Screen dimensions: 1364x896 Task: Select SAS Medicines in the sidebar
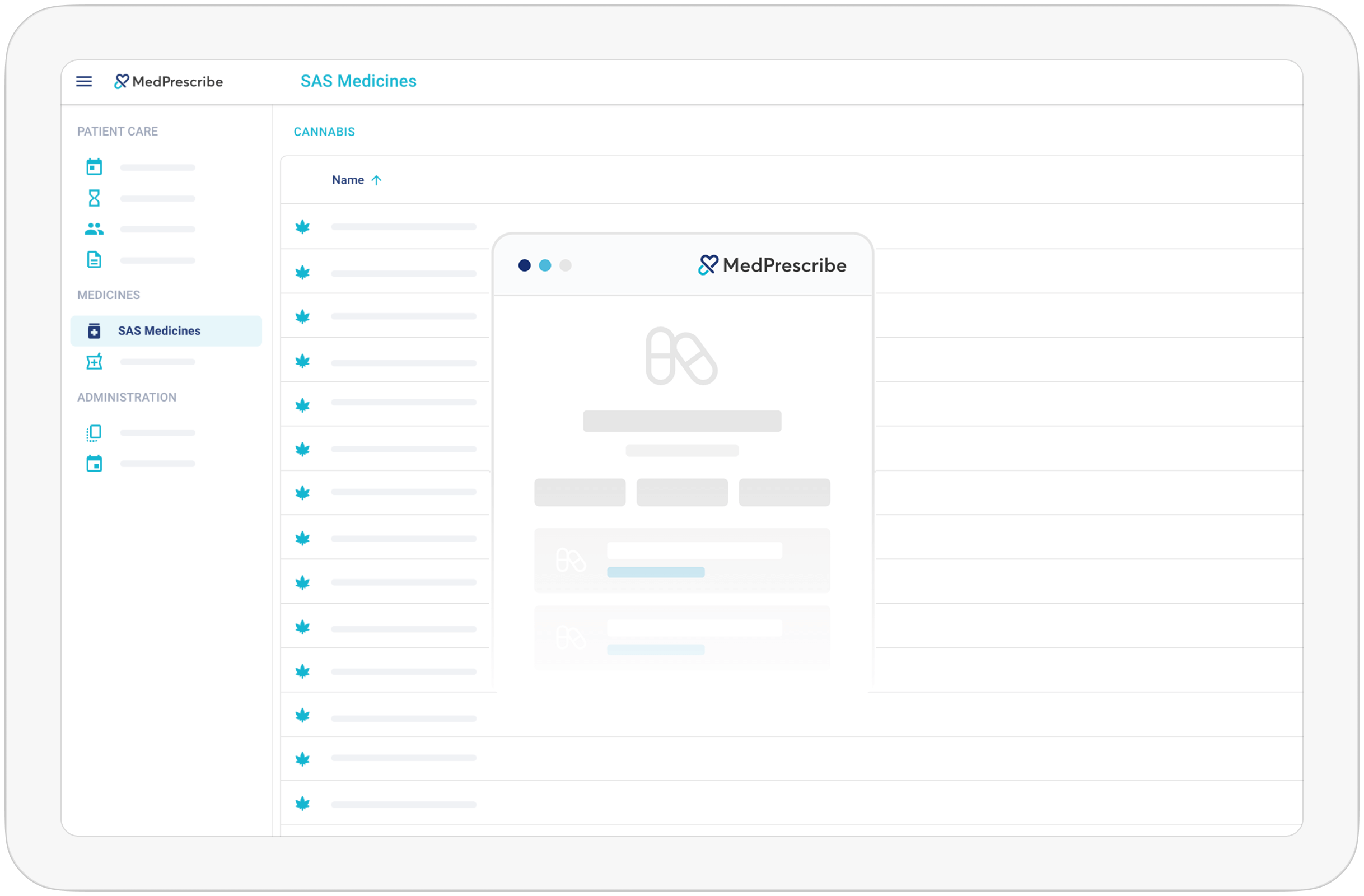point(160,331)
